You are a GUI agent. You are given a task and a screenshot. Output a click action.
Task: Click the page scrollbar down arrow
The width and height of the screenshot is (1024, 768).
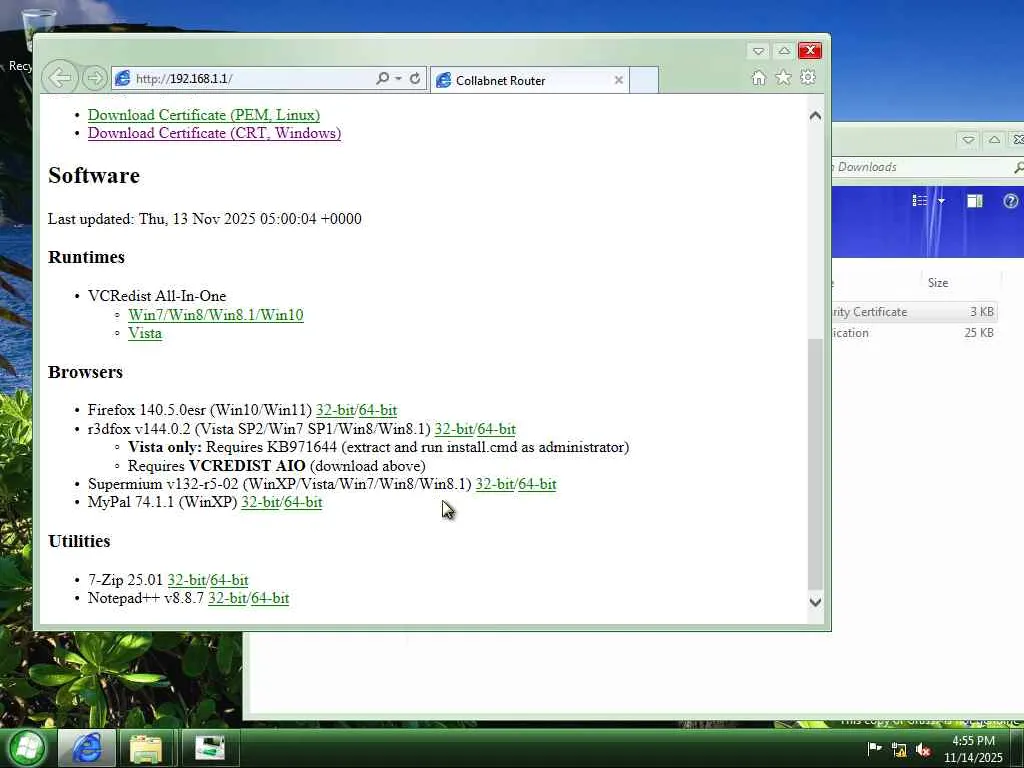pyautogui.click(x=815, y=602)
